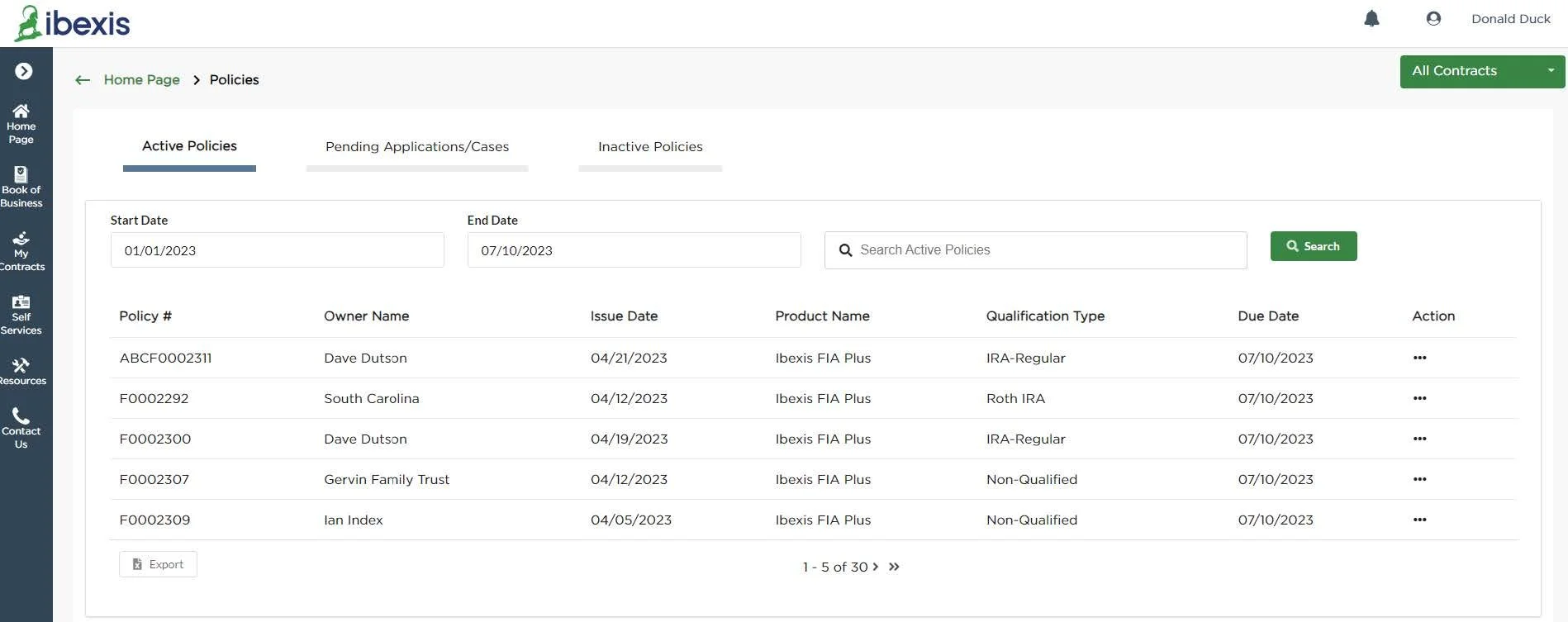The width and height of the screenshot is (1568, 622).
Task: Select policy number ABCF0002311
Action: coord(165,358)
